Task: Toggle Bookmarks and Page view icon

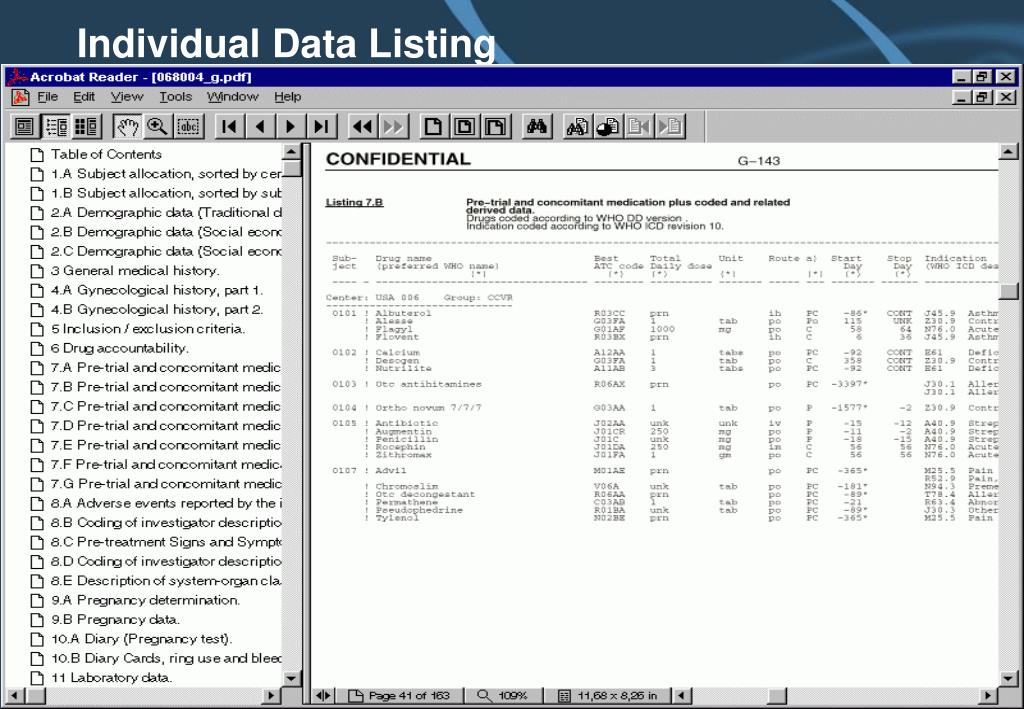Action: click(56, 126)
